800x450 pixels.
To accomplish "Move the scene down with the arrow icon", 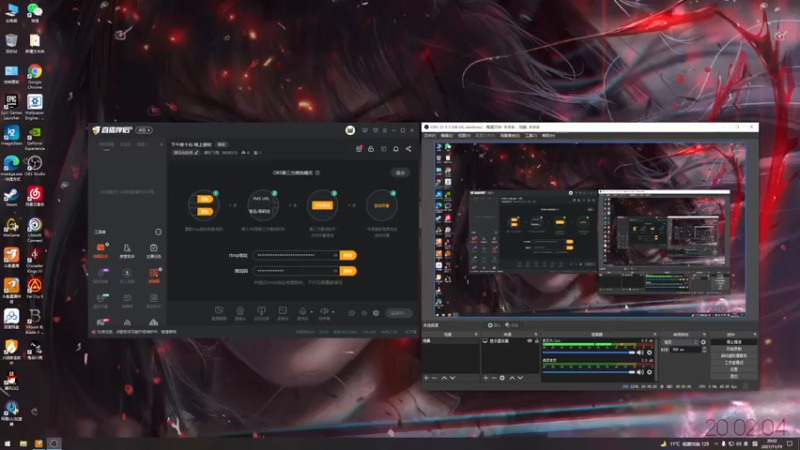I will coord(453,378).
